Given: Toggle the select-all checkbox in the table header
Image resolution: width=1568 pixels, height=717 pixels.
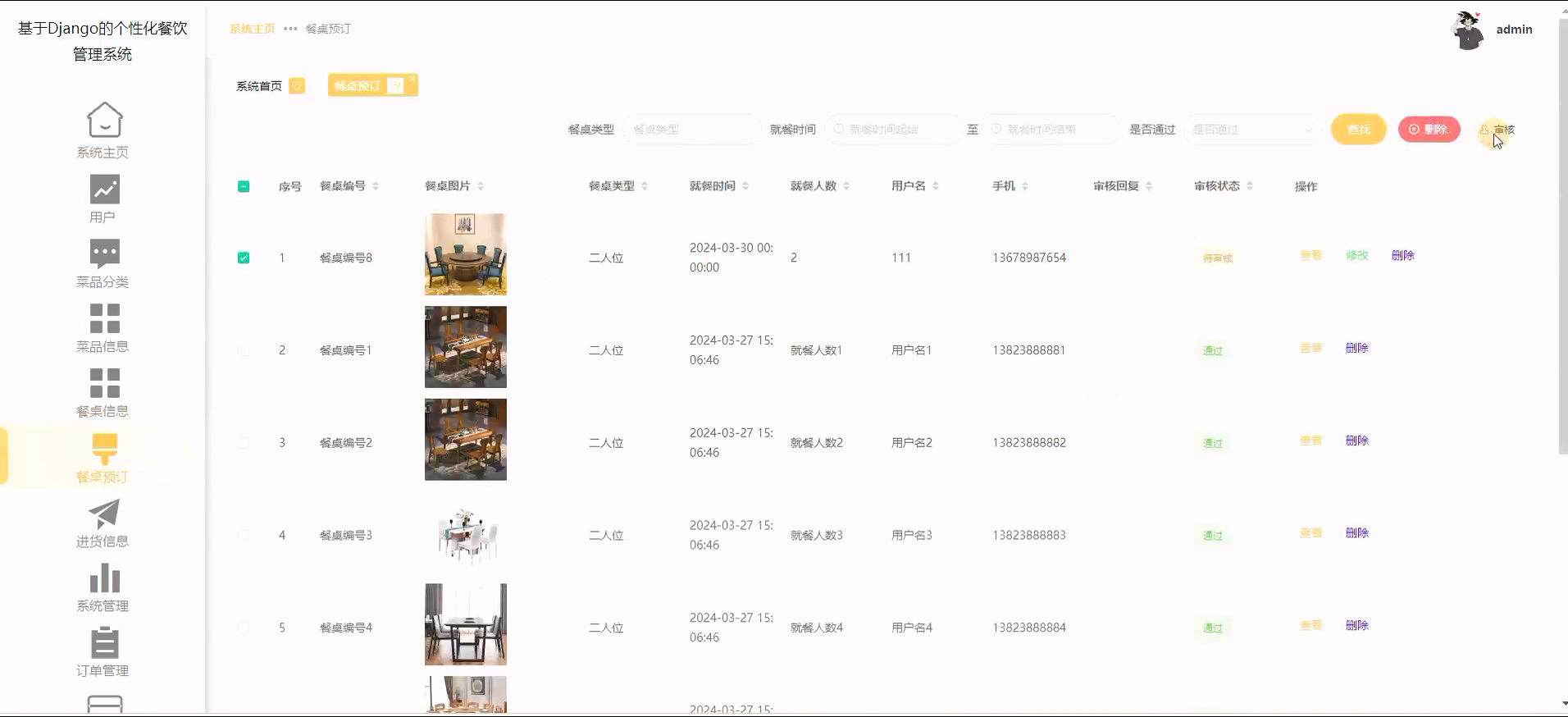Looking at the screenshot, I should [x=244, y=186].
